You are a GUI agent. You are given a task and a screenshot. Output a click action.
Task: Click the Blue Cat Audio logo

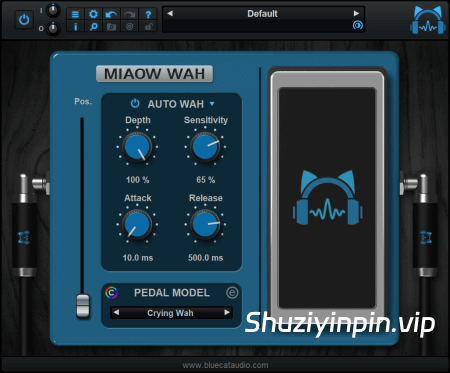coord(428,20)
